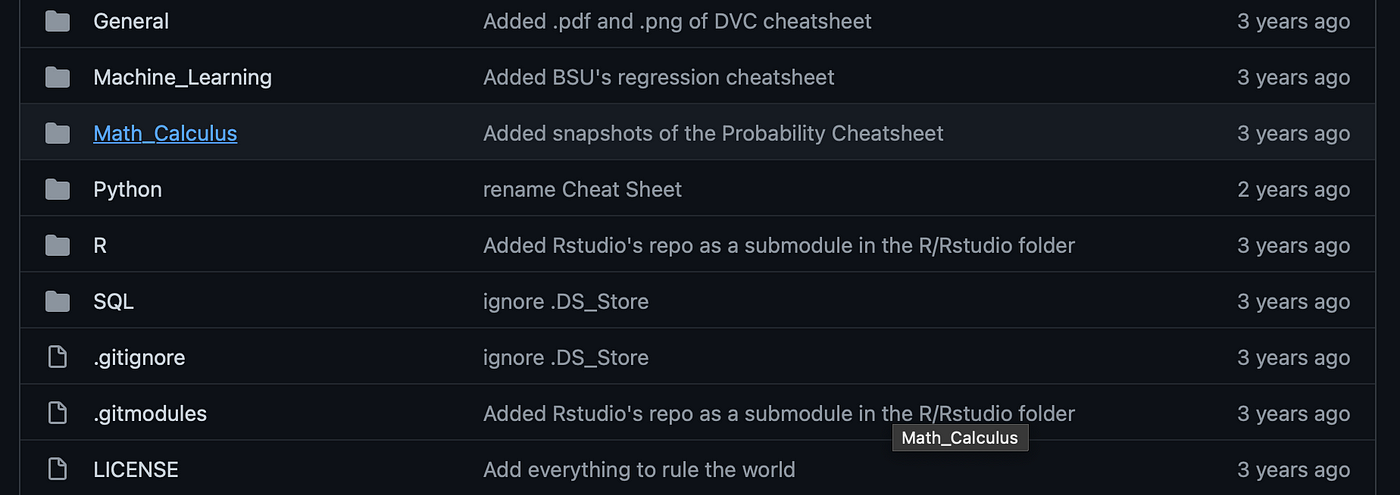Open the Machine_Learning directory
The width and height of the screenshot is (1400, 495).
click(x=182, y=77)
